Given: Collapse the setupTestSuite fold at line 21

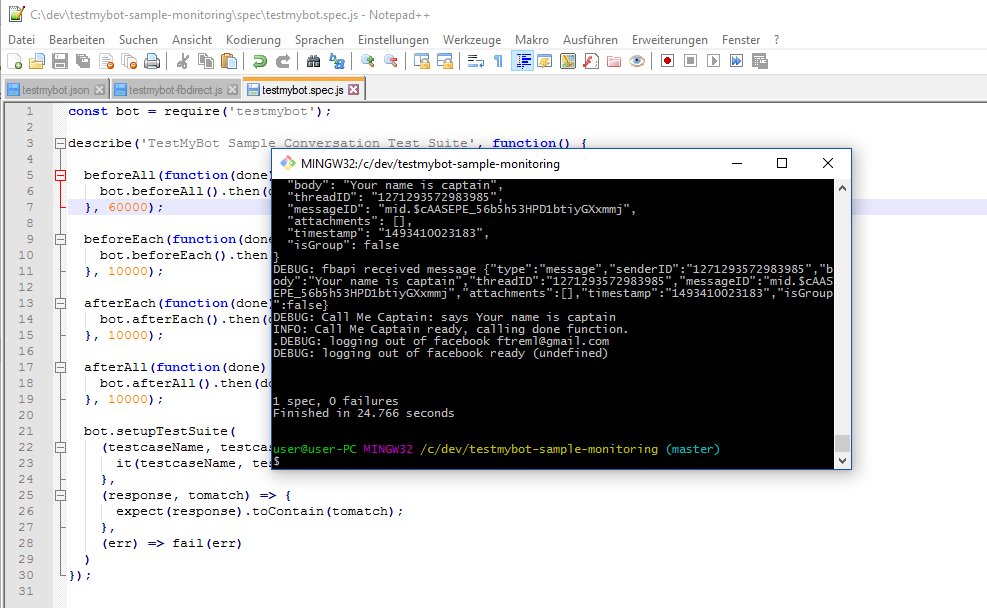Looking at the screenshot, I should tap(60, 448).
